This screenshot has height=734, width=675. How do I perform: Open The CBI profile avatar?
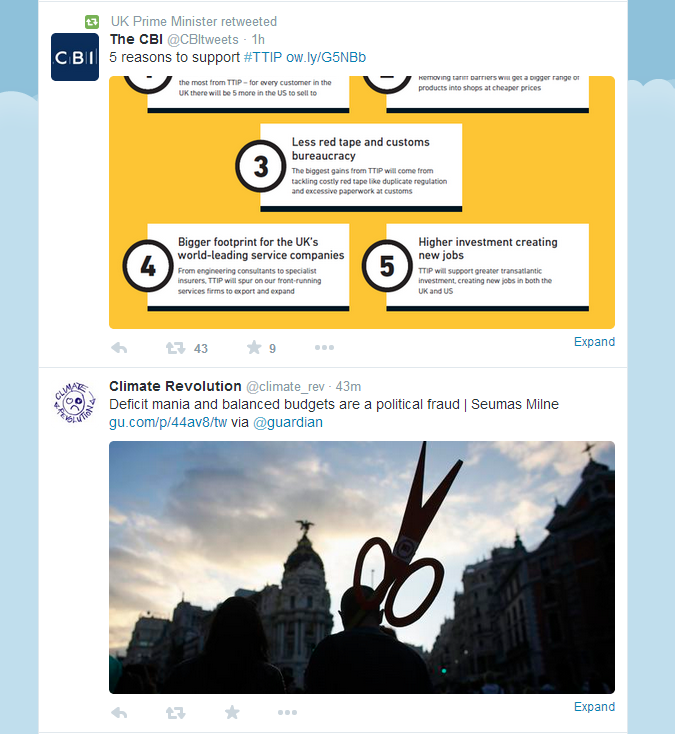[x=75, y=57]
